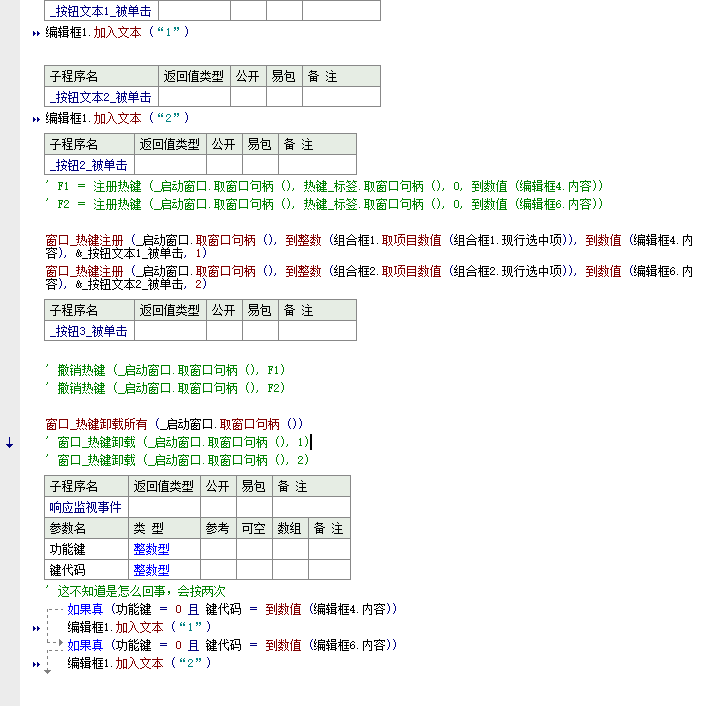Screen dimensions: 708x706
Task: Toggle 可空 cell for 功能键 parameter
Action: 252,549
